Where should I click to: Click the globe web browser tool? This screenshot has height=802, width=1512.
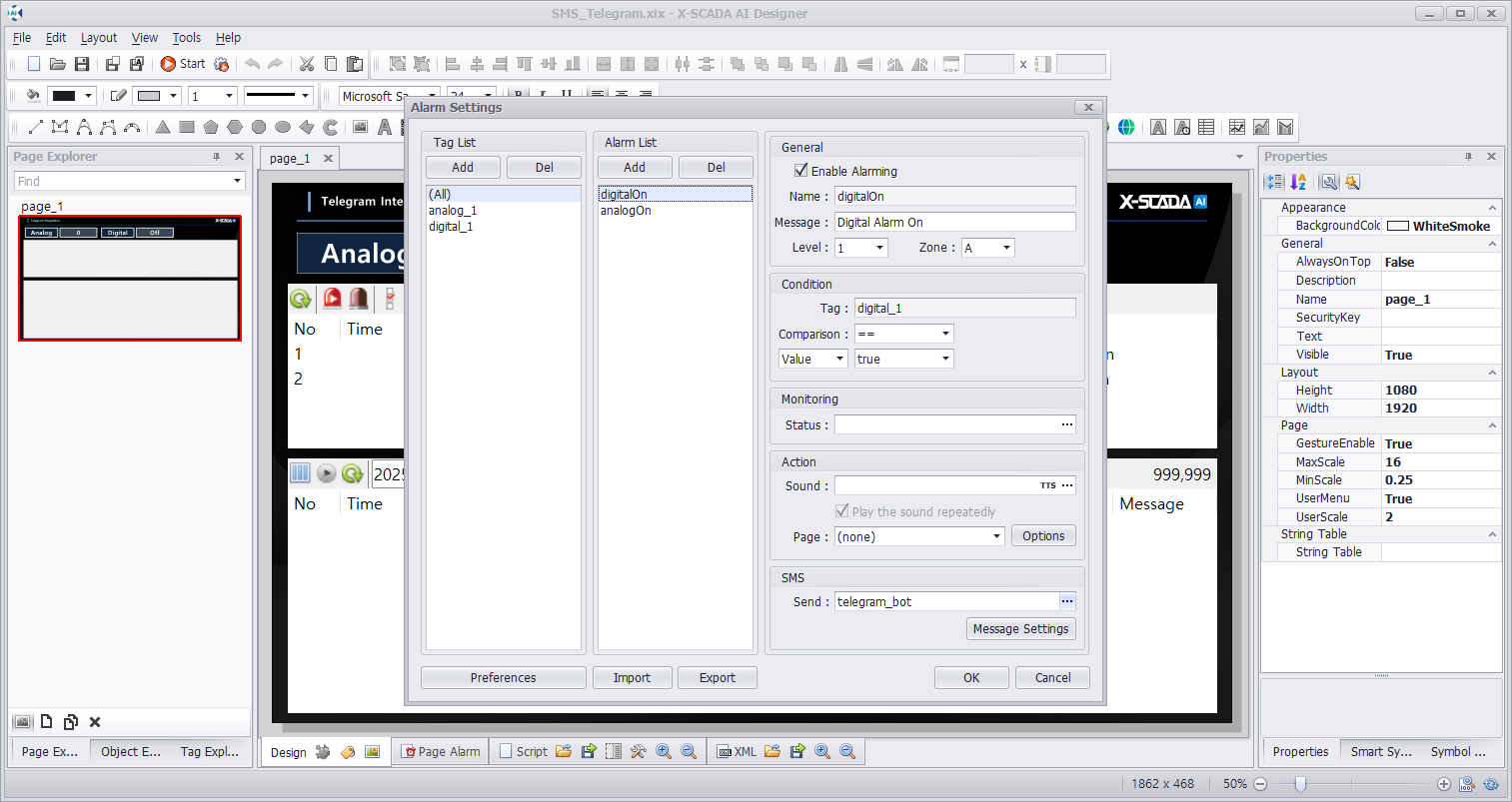pos(1126,127)
